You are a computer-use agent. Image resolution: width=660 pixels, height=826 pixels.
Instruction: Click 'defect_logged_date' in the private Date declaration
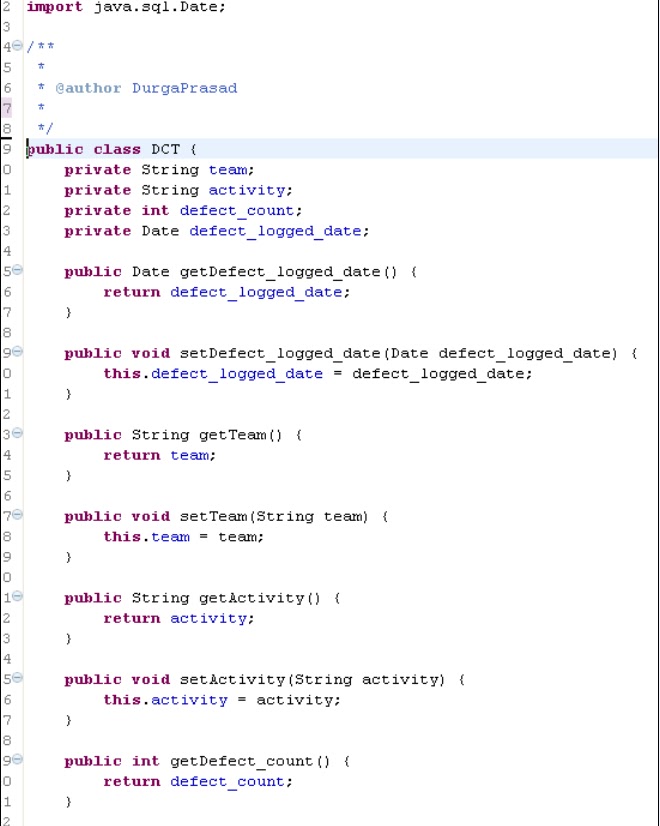pos(275,231)
